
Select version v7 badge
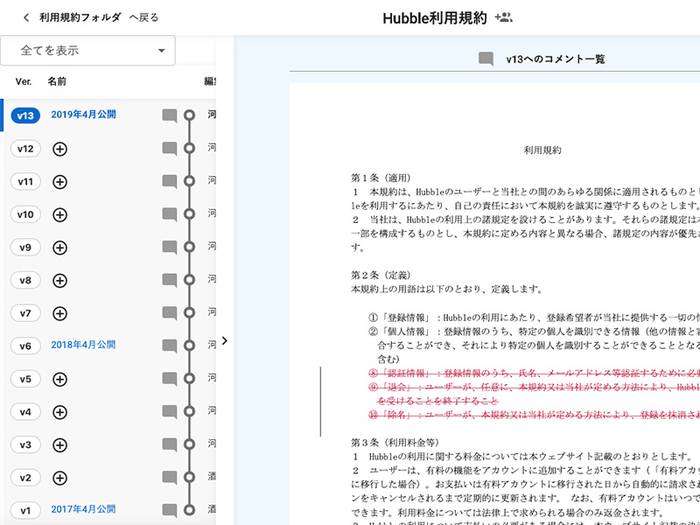[x=25, y=313]
